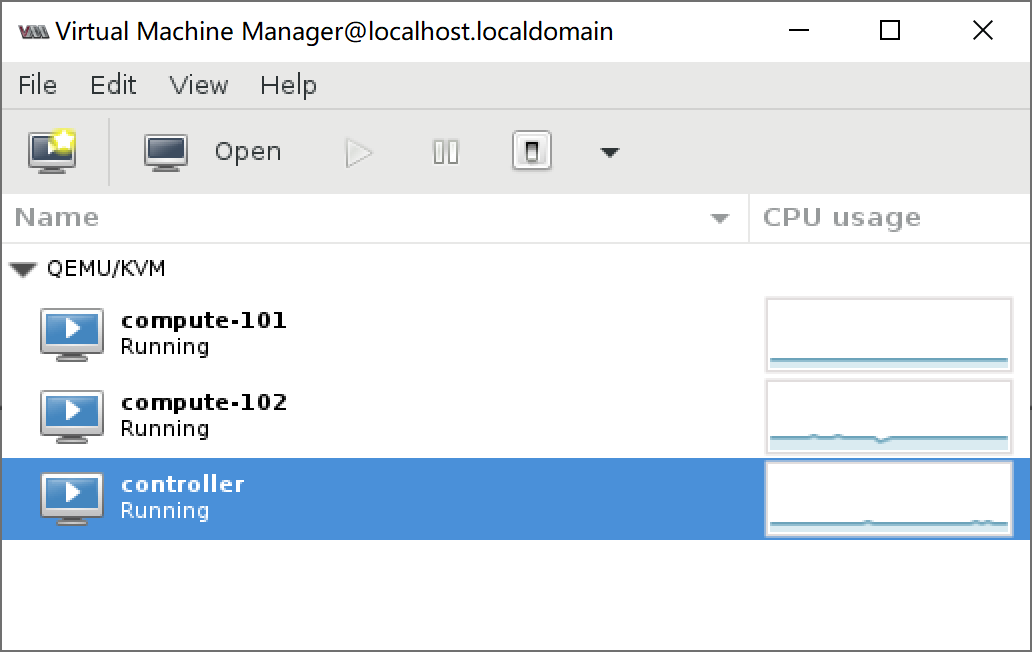Run the virtual machine with play button
The height and width of the screenshot is (652, 1032).
coord(359,153)
